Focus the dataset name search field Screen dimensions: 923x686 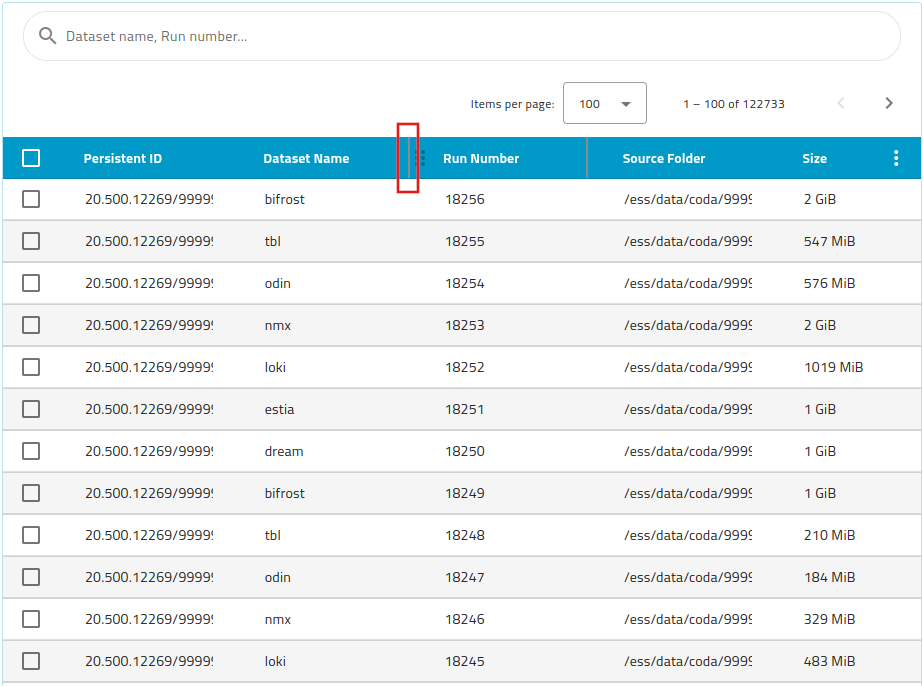pyautogui.click(x=470, y=36)
